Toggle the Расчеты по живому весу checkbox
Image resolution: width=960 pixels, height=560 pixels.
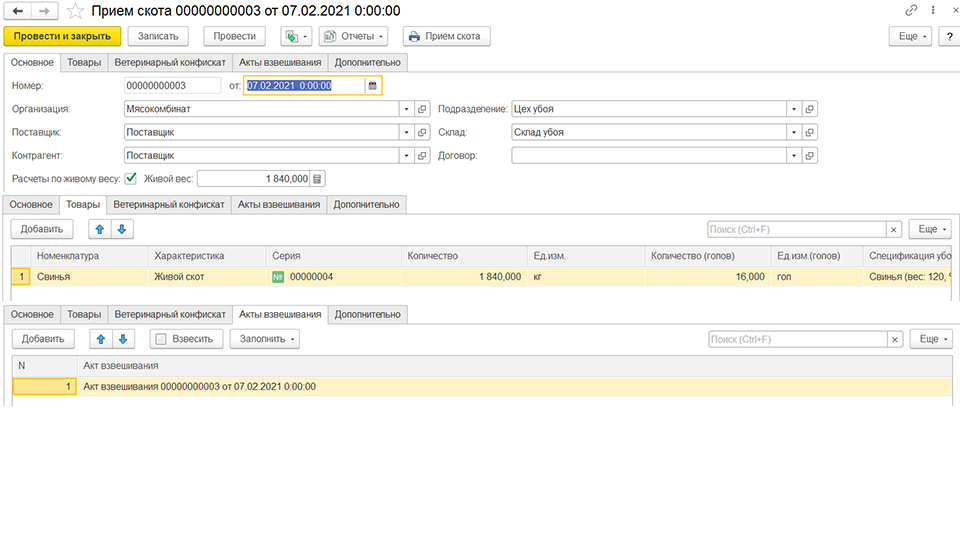pos(130,178)
